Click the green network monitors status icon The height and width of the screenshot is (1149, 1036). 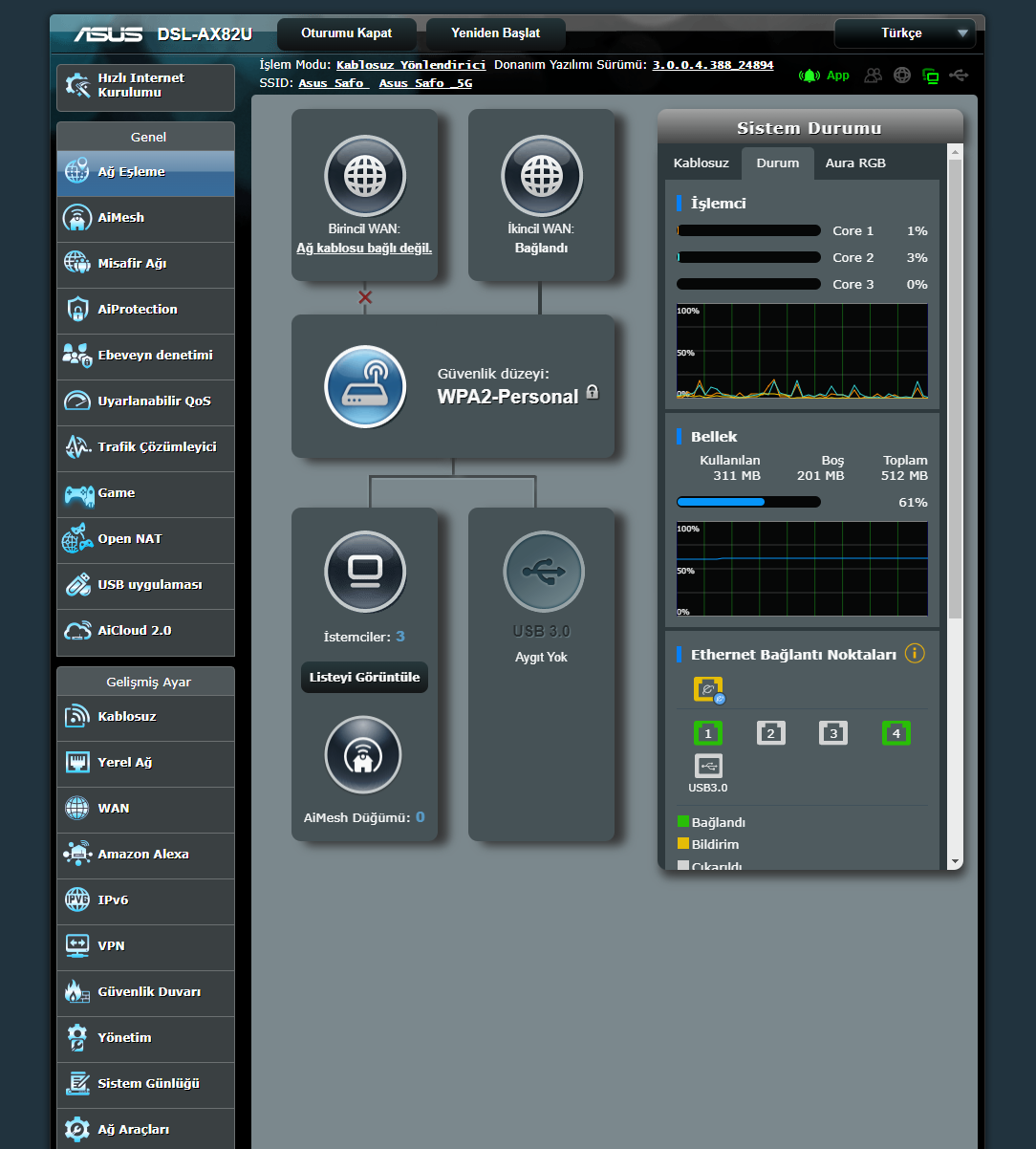931,76
